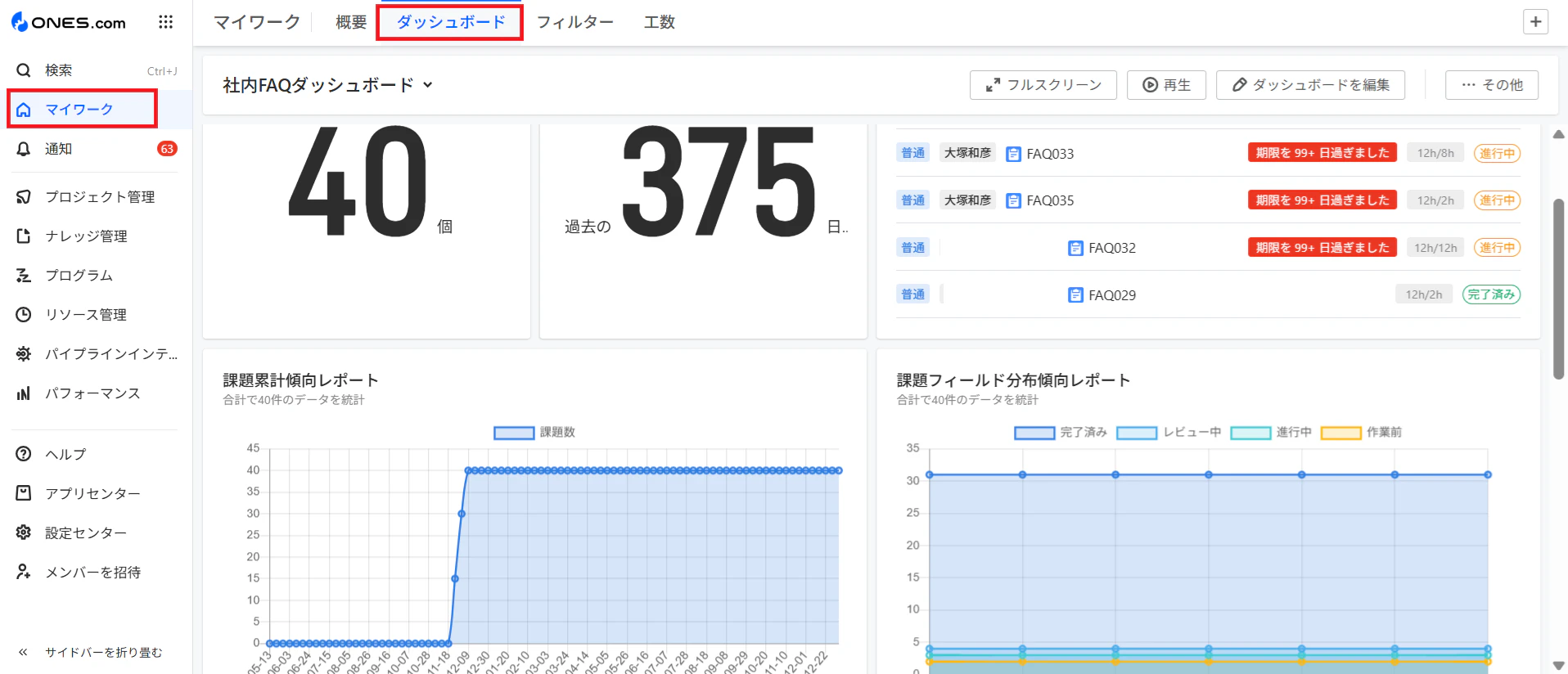Select the ダッシュボード tab
The height and width of the screenshot is (674, 1568).
click(450, 22)
